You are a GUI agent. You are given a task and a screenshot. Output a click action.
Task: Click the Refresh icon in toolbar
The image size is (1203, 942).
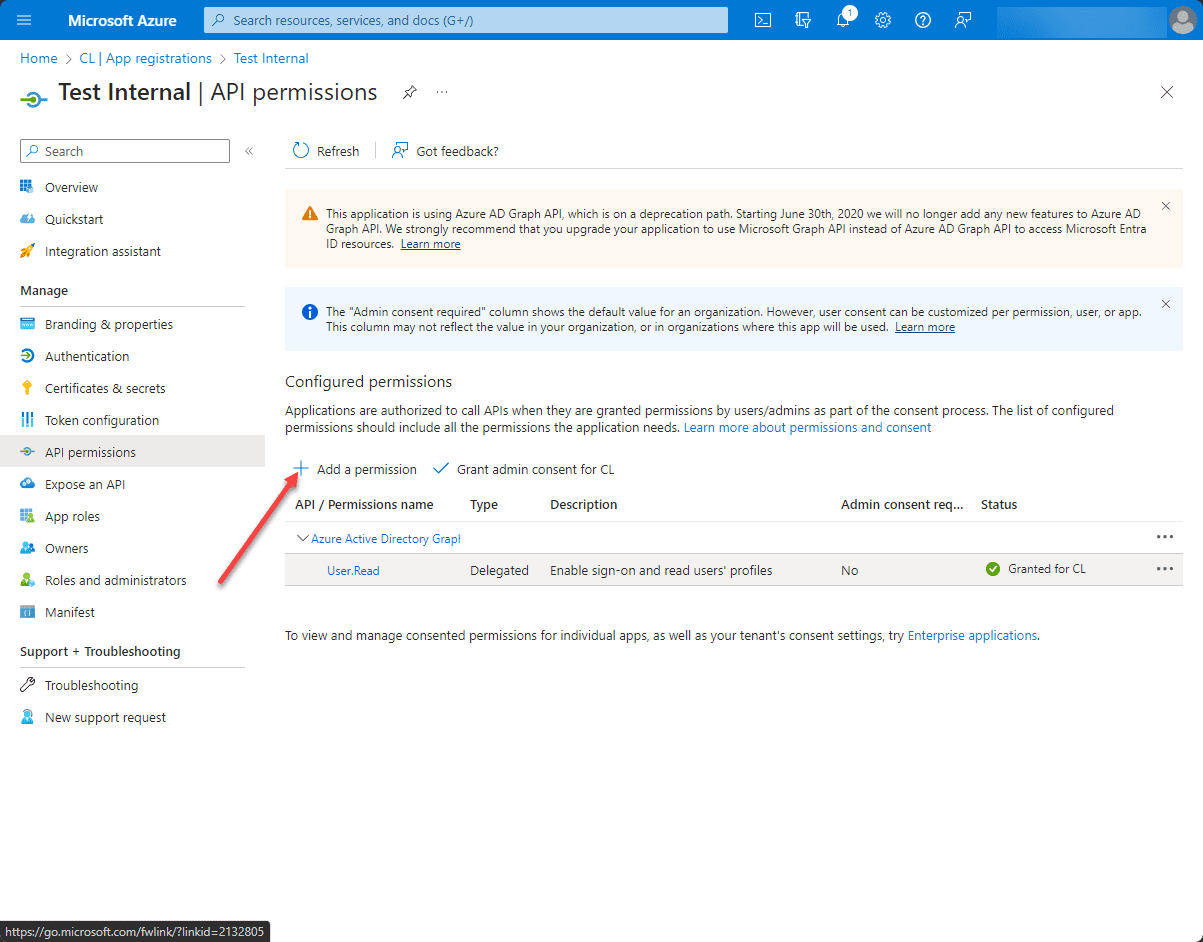pos(301,151)
